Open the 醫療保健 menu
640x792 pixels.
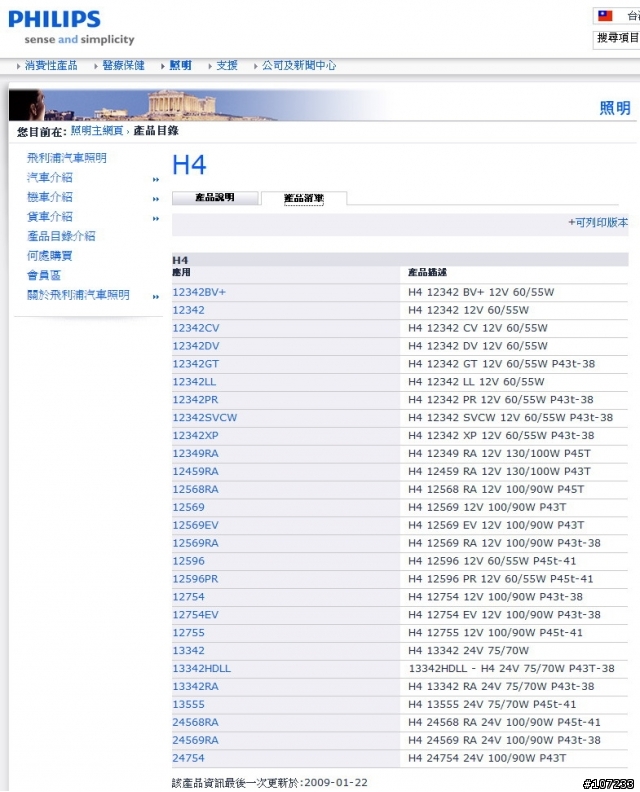pos(123,66)
